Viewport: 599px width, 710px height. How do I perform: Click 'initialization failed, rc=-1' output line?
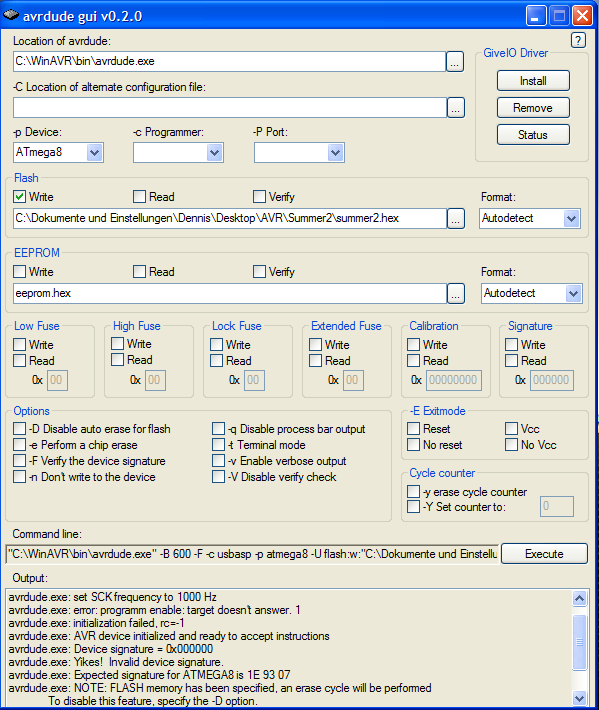coord(96,623)
